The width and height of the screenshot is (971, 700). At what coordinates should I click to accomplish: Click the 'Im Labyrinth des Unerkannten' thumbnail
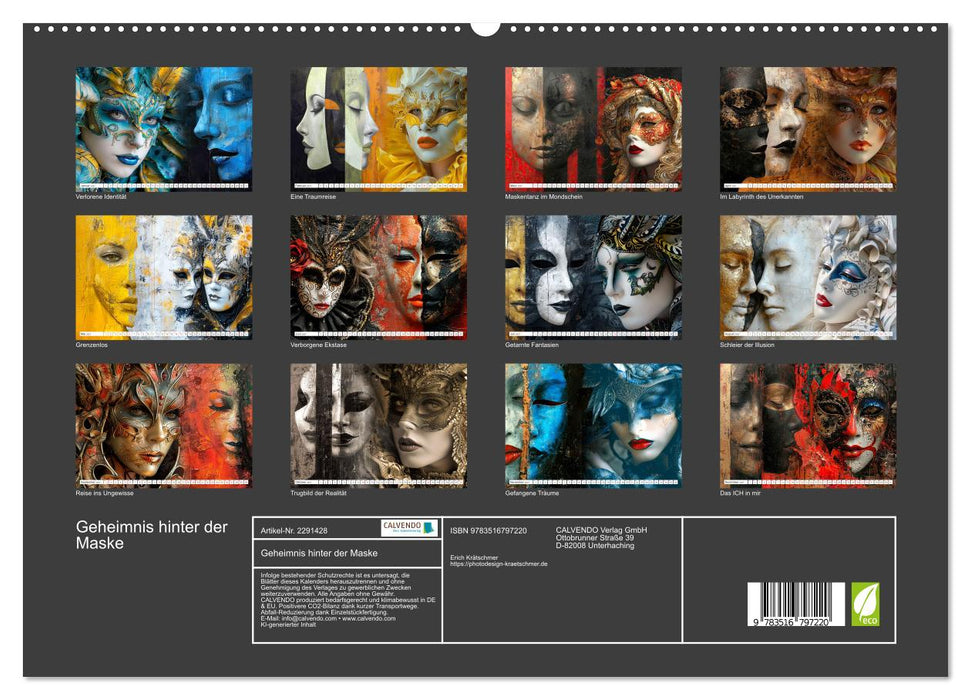[x=808, y=129]
